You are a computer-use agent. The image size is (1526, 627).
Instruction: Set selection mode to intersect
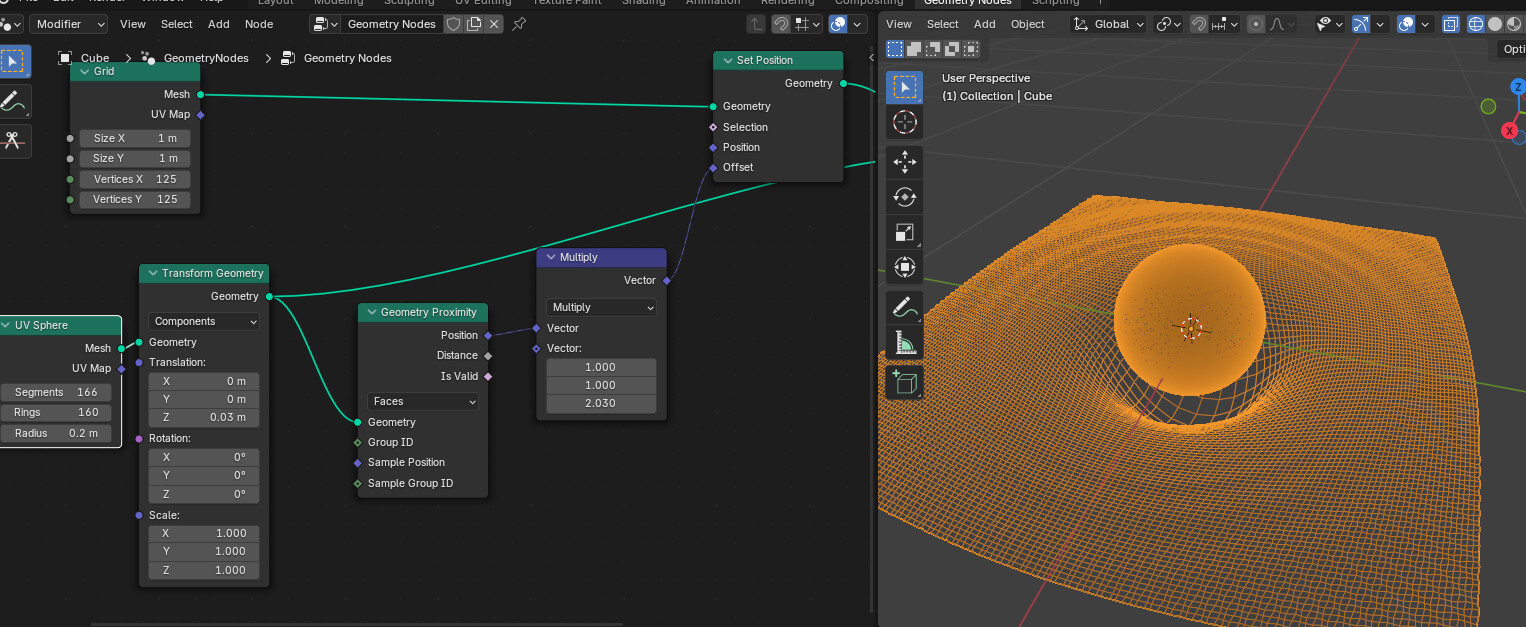click(971, 48)
